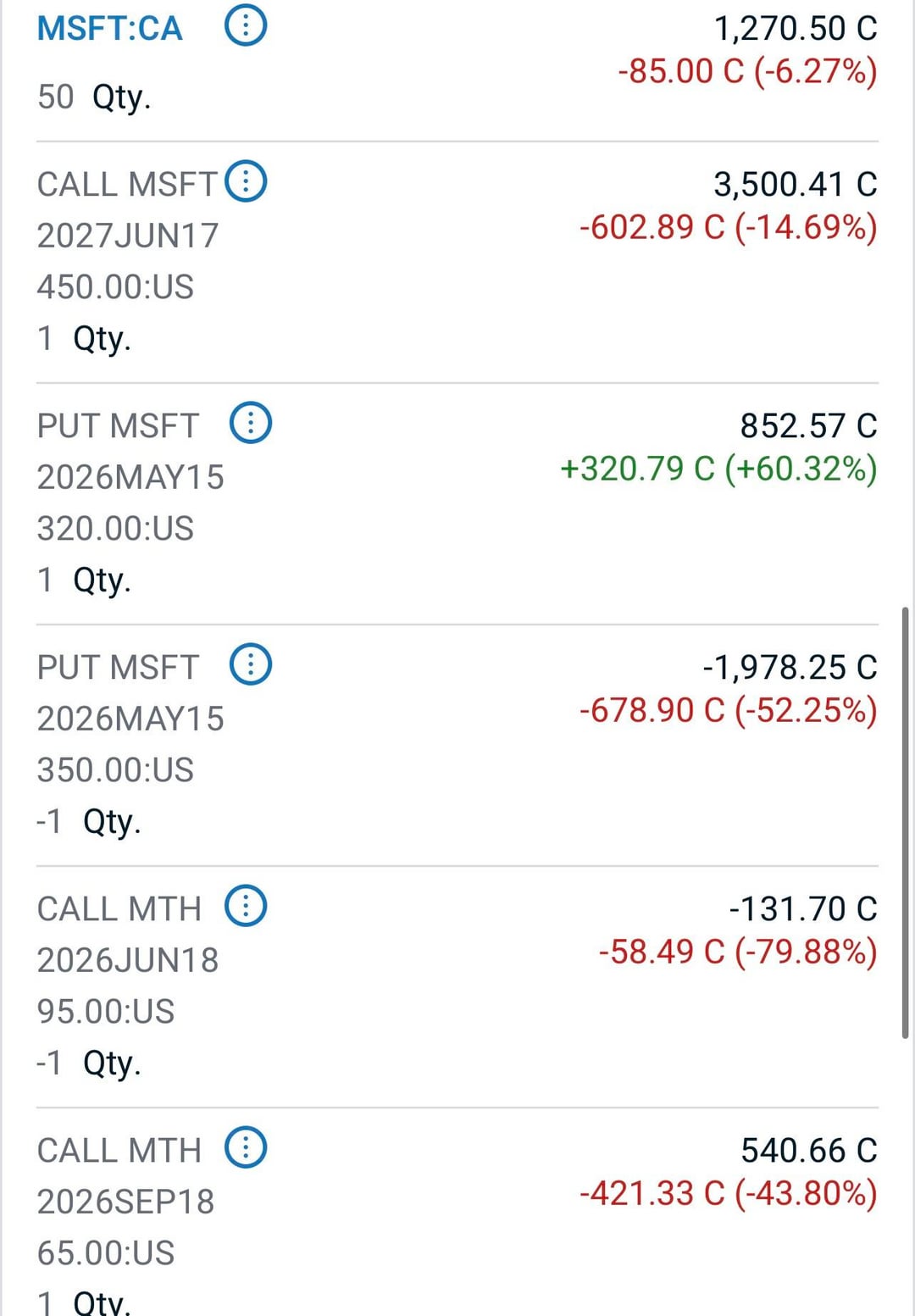Select the 320.00:US strike price line
This screenshot has height=1316, width=915.
point(115,529)
